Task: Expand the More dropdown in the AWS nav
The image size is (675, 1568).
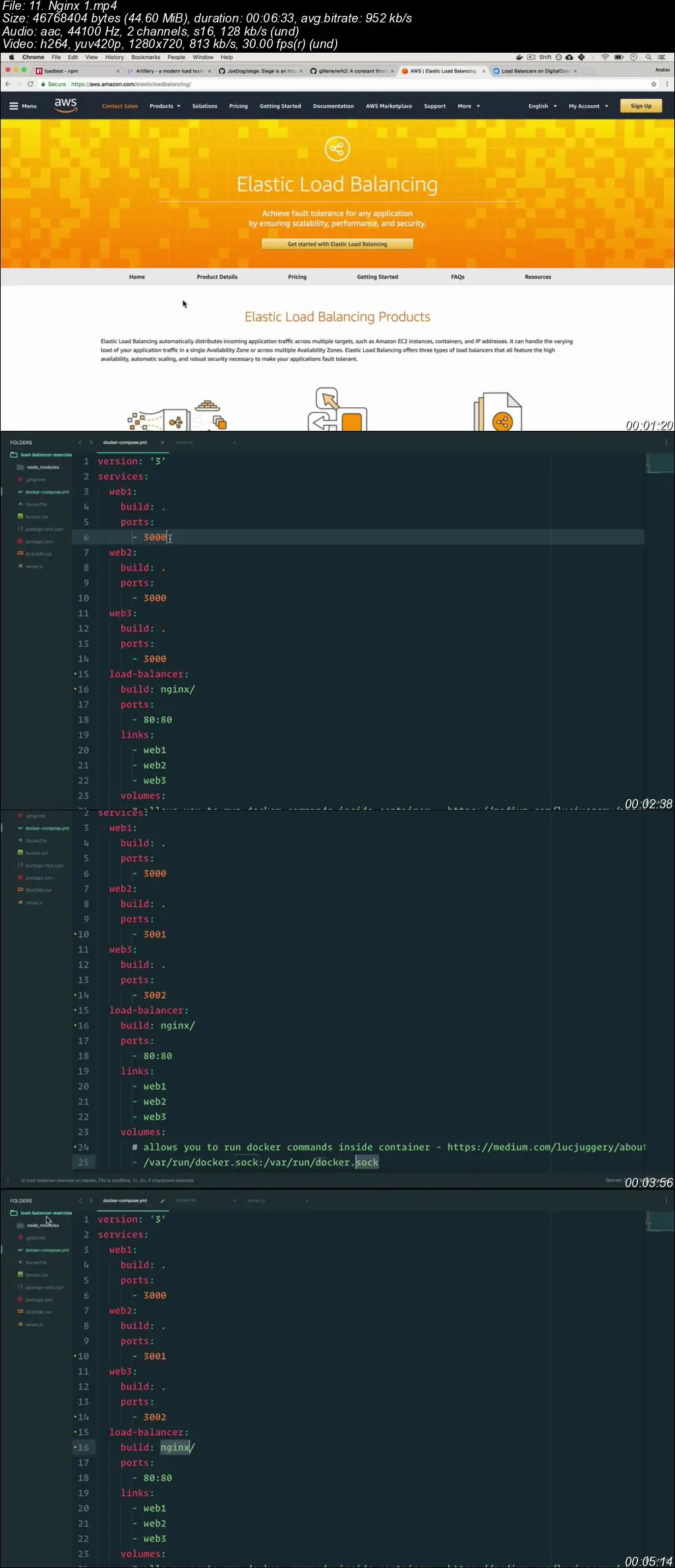Action: click(469, 106)
